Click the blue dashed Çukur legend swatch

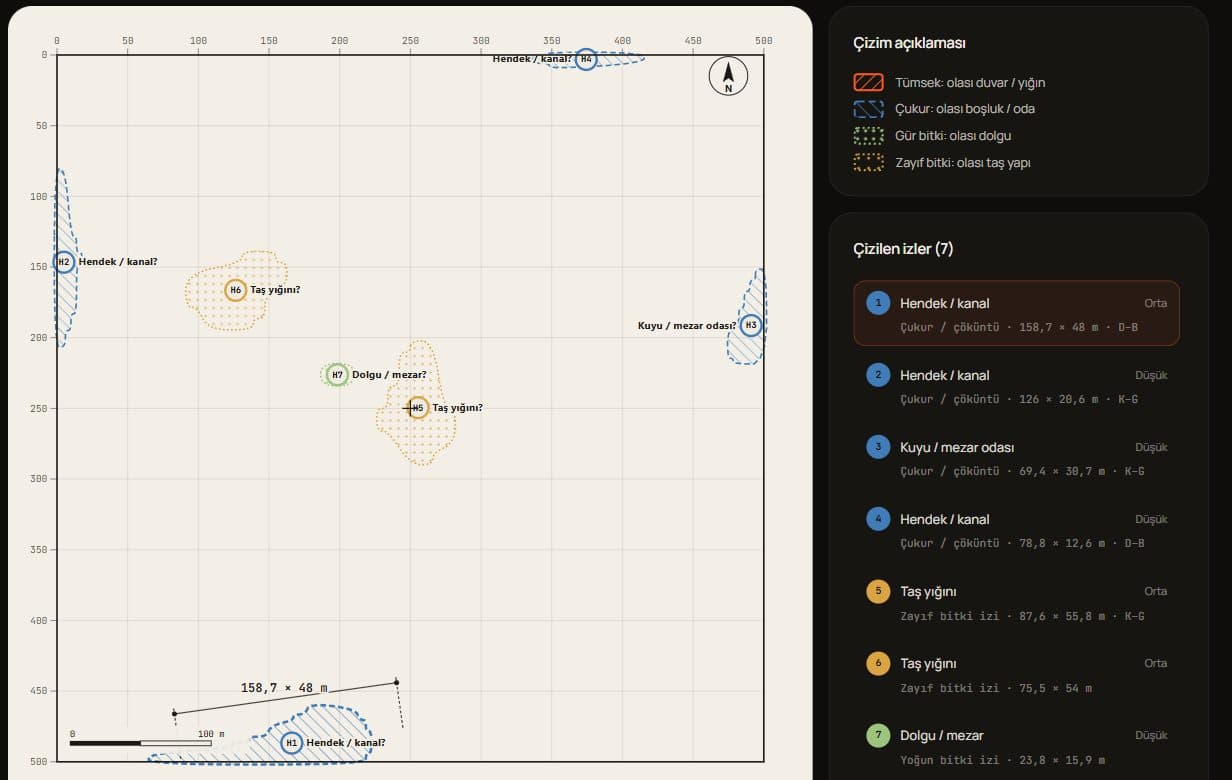coord(868,109)
